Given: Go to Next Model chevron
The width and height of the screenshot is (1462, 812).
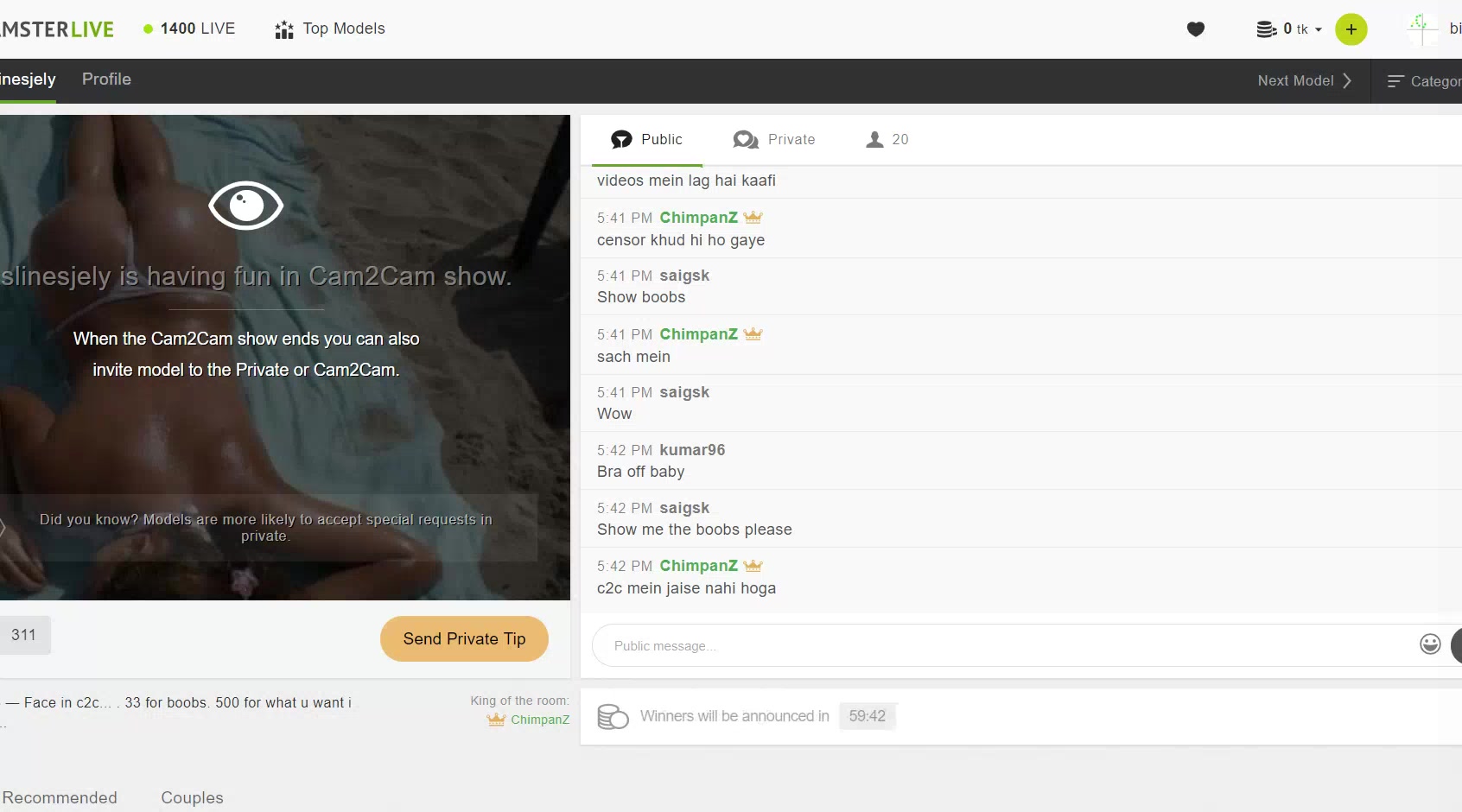Looking at the screenshot, I should point(1346,80).
